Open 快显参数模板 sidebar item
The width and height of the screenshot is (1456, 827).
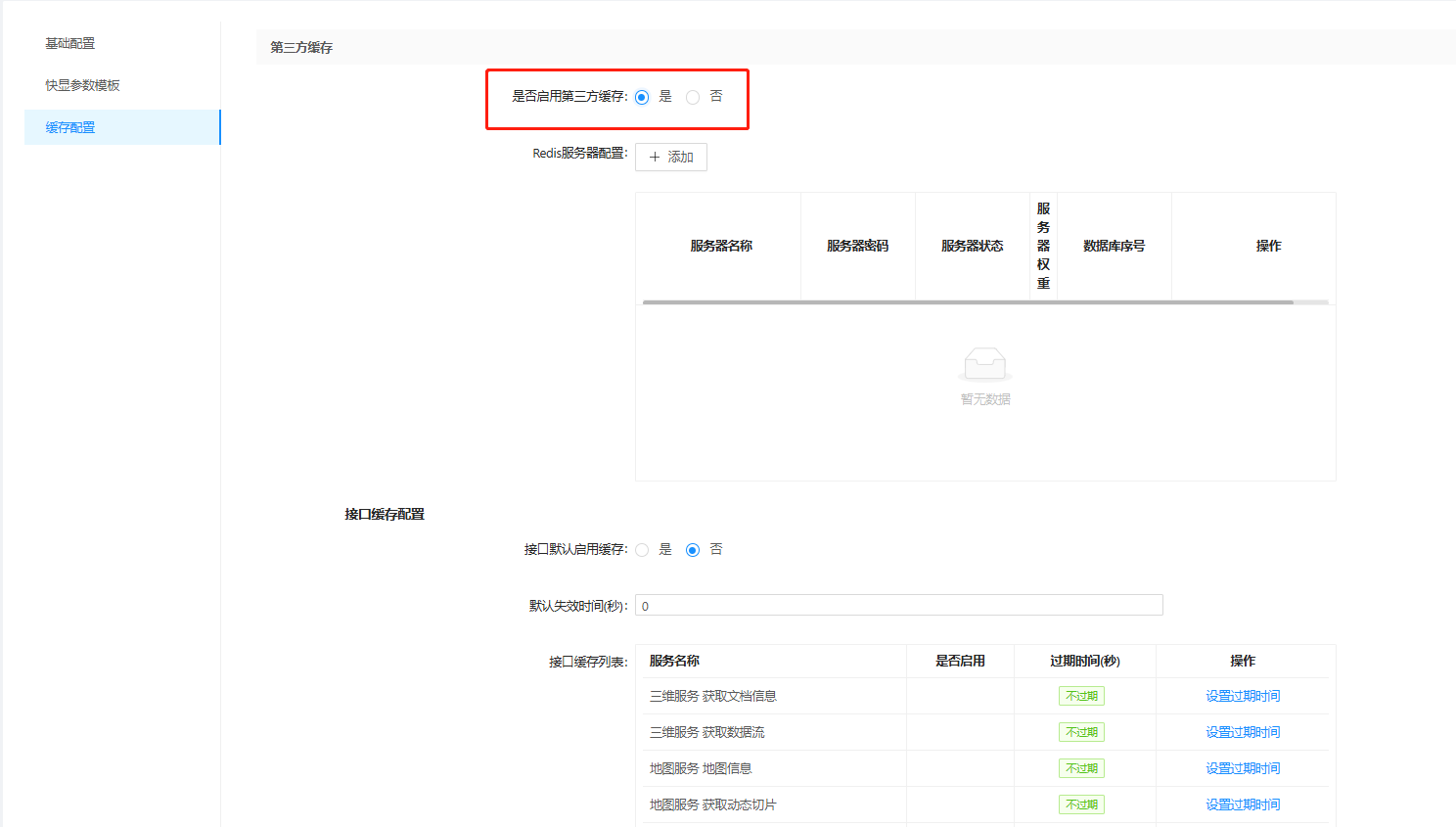(x=82, y=85)
